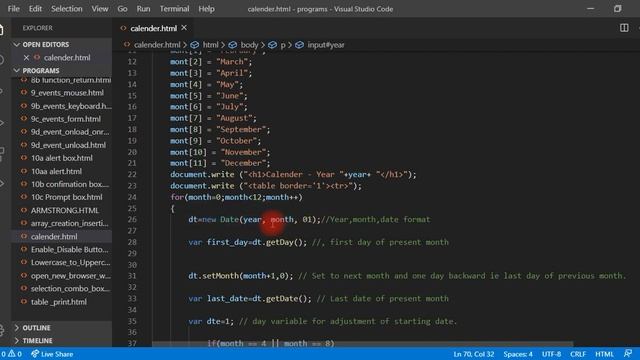Click the html breadcrumb element
Viewport: 640px width, 360px height.
point(211,45)
